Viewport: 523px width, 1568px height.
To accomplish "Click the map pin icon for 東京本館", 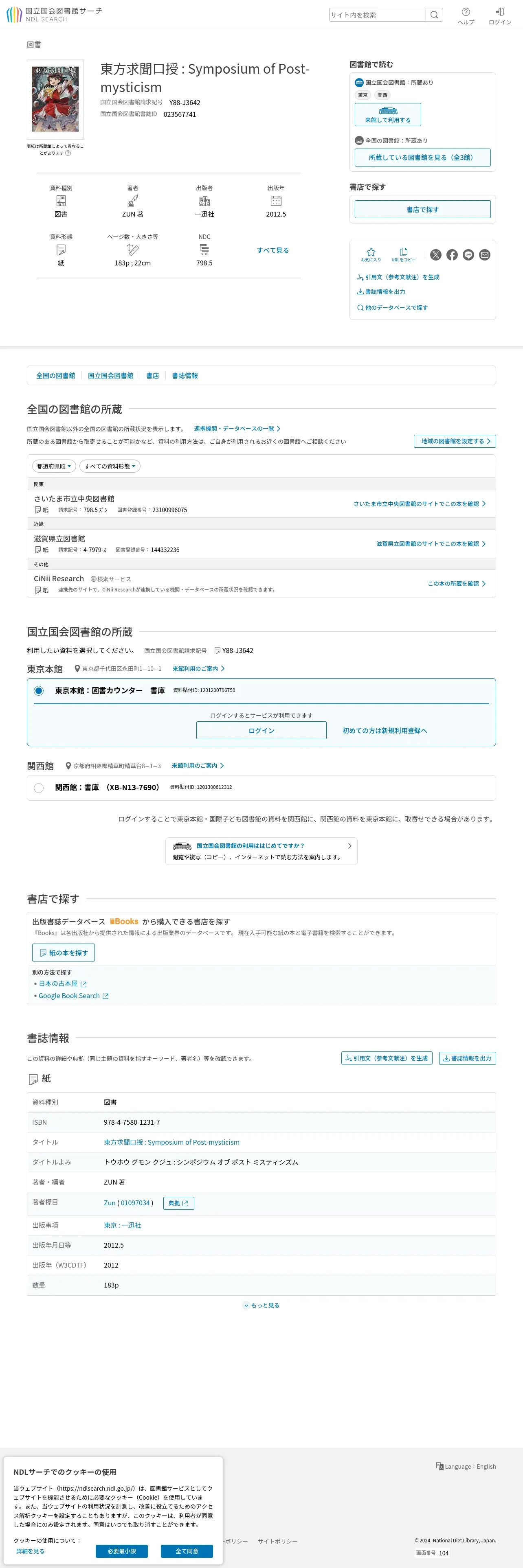I will click(77, 668).
